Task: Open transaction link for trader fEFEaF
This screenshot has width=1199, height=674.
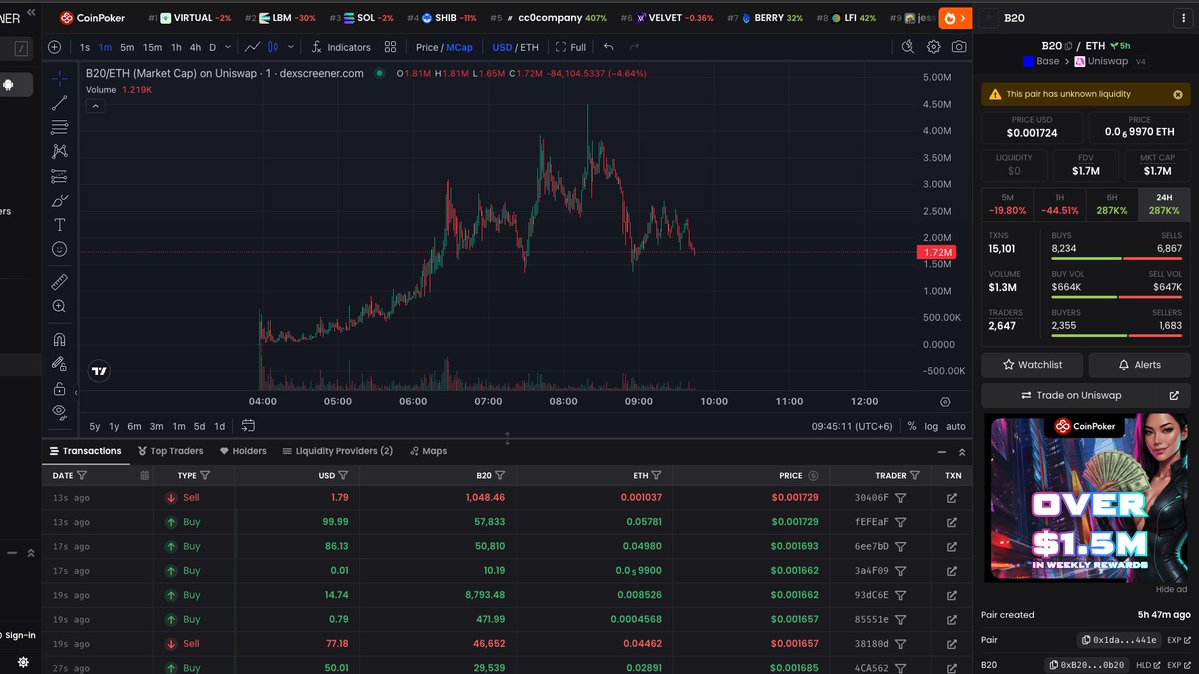Action: click(x=952, y=523)
